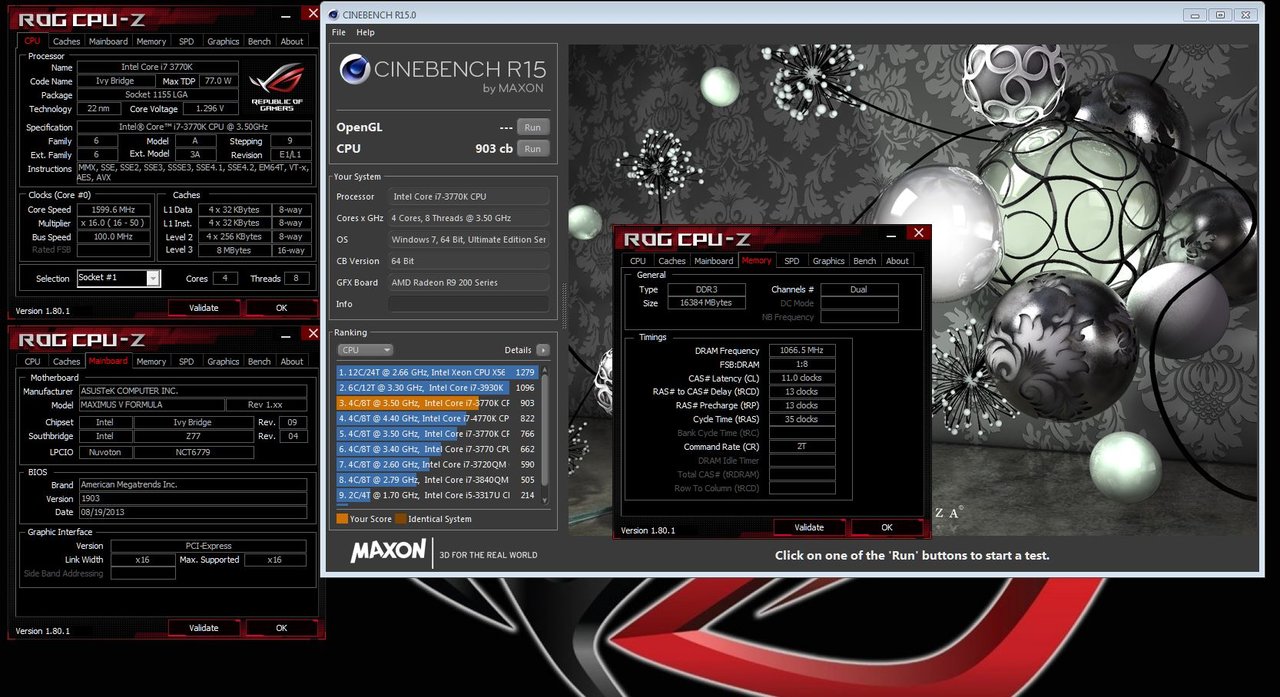Click the Side Band Addressing field
This screenshot has height=697, width=1280.
pyautogui.click(x=143, y=574)
